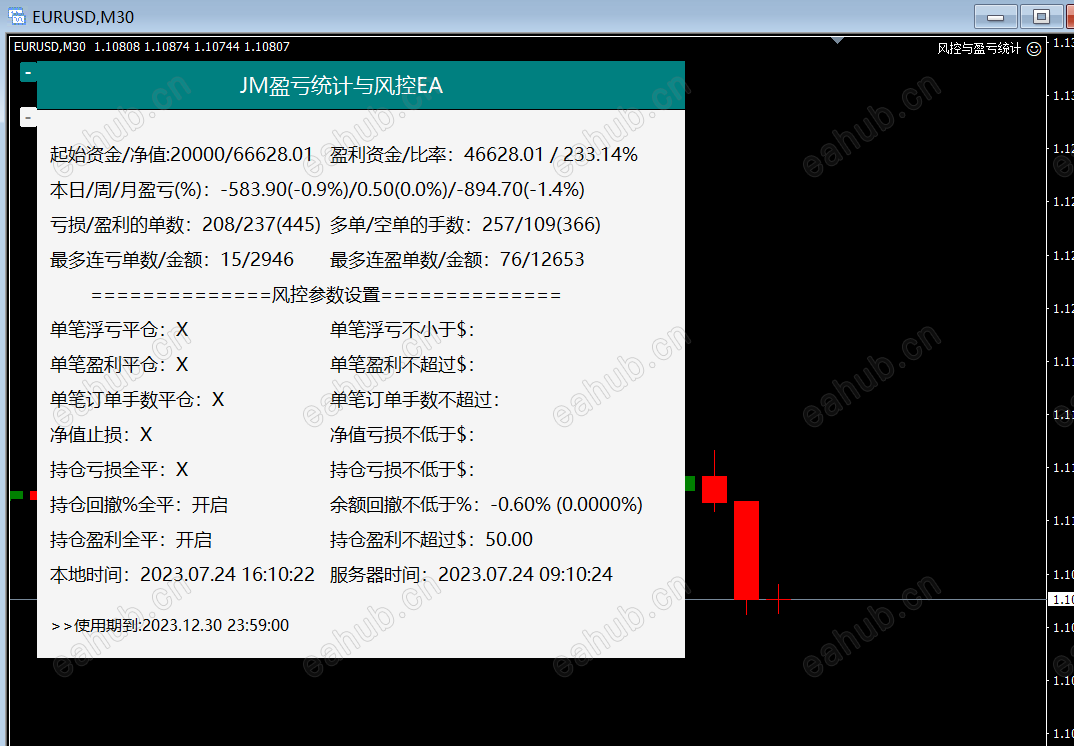The width and height of the screenshot is (1074, 746).
Task: Click the JM盈亏统计与风控EA panel title bar
Action: click(361, 86)
